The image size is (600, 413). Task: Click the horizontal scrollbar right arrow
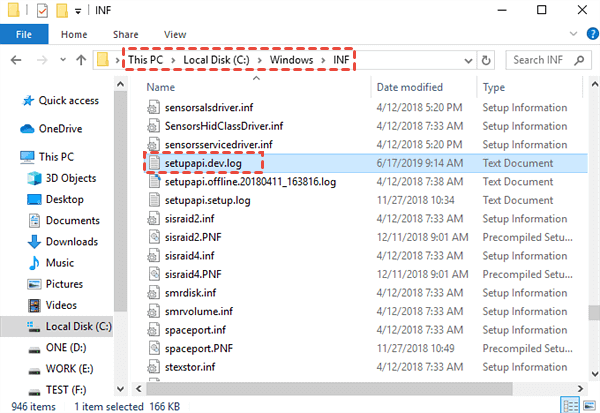coord(580,389)
